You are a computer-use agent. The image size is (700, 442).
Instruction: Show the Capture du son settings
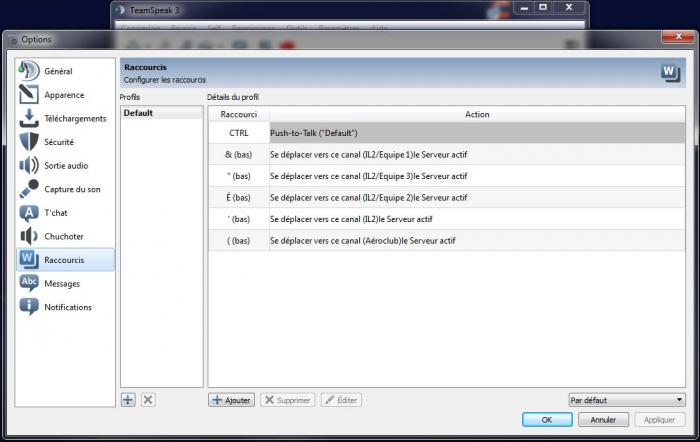coord(72,189)
